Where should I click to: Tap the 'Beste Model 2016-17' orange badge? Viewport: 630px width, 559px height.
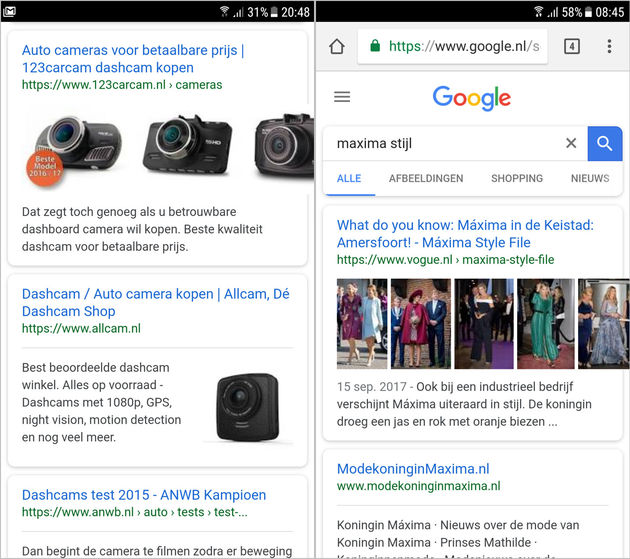[x=44, y=167]
